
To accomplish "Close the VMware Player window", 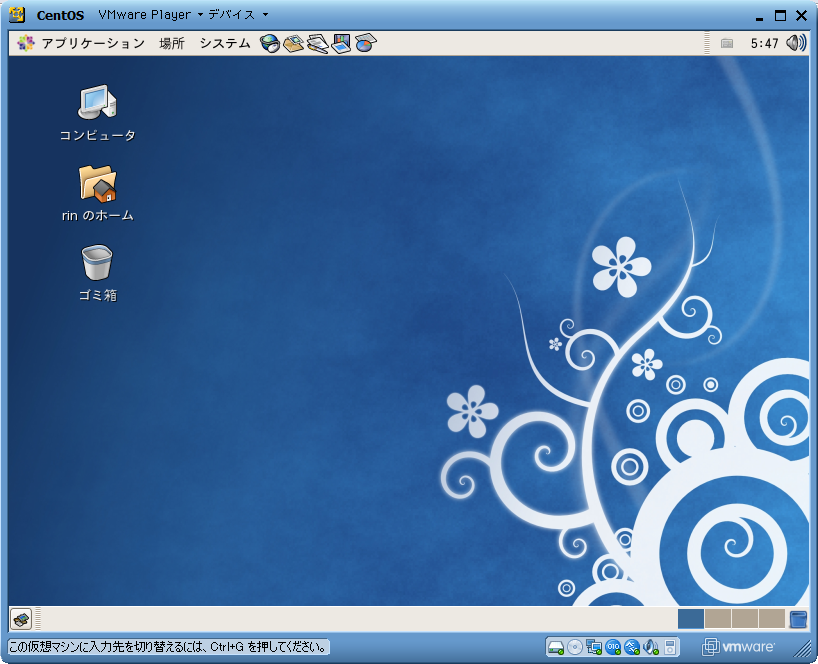I will (801, 16).
